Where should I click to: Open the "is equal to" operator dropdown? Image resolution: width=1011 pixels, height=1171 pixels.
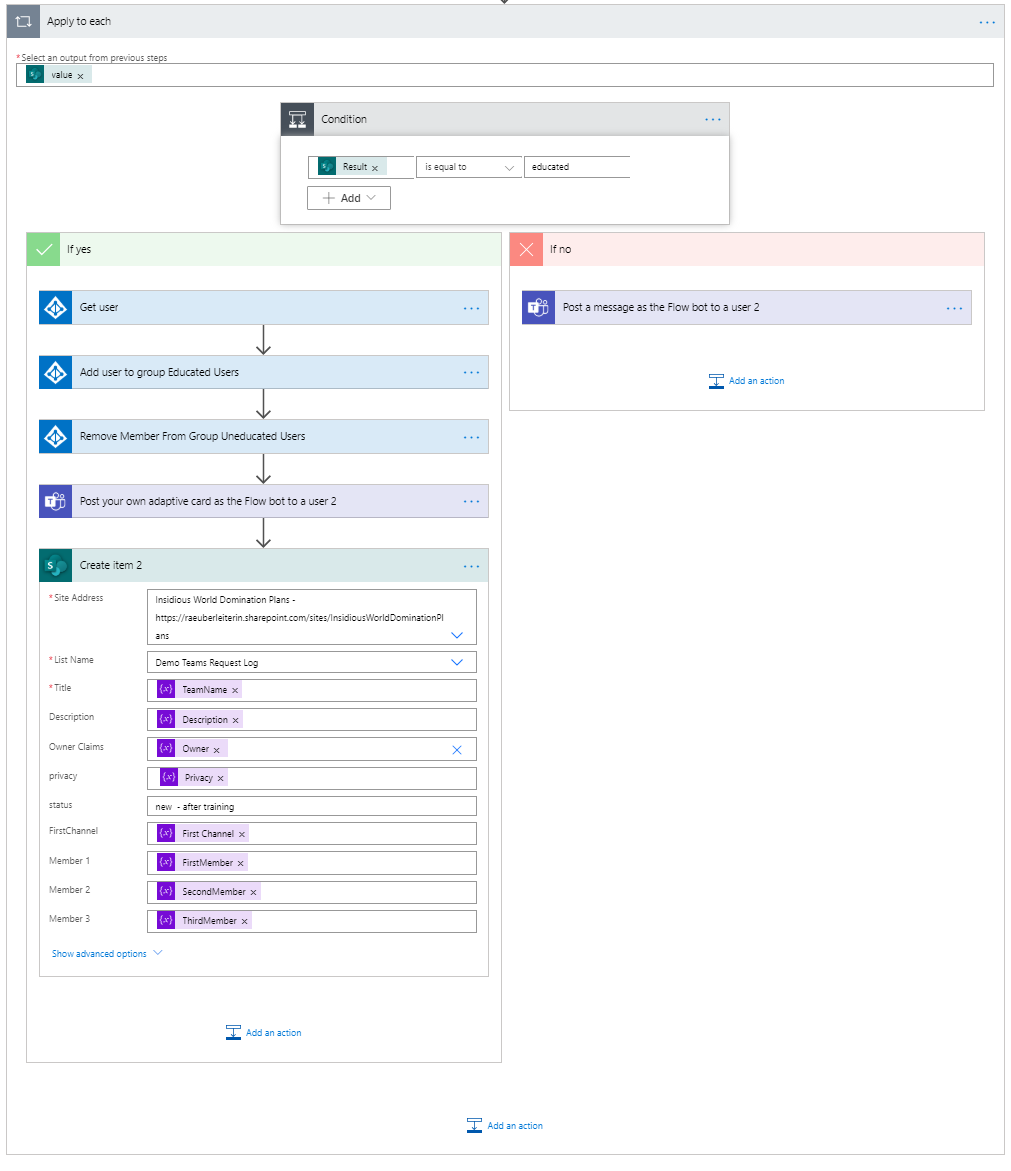tap(468, 167)
